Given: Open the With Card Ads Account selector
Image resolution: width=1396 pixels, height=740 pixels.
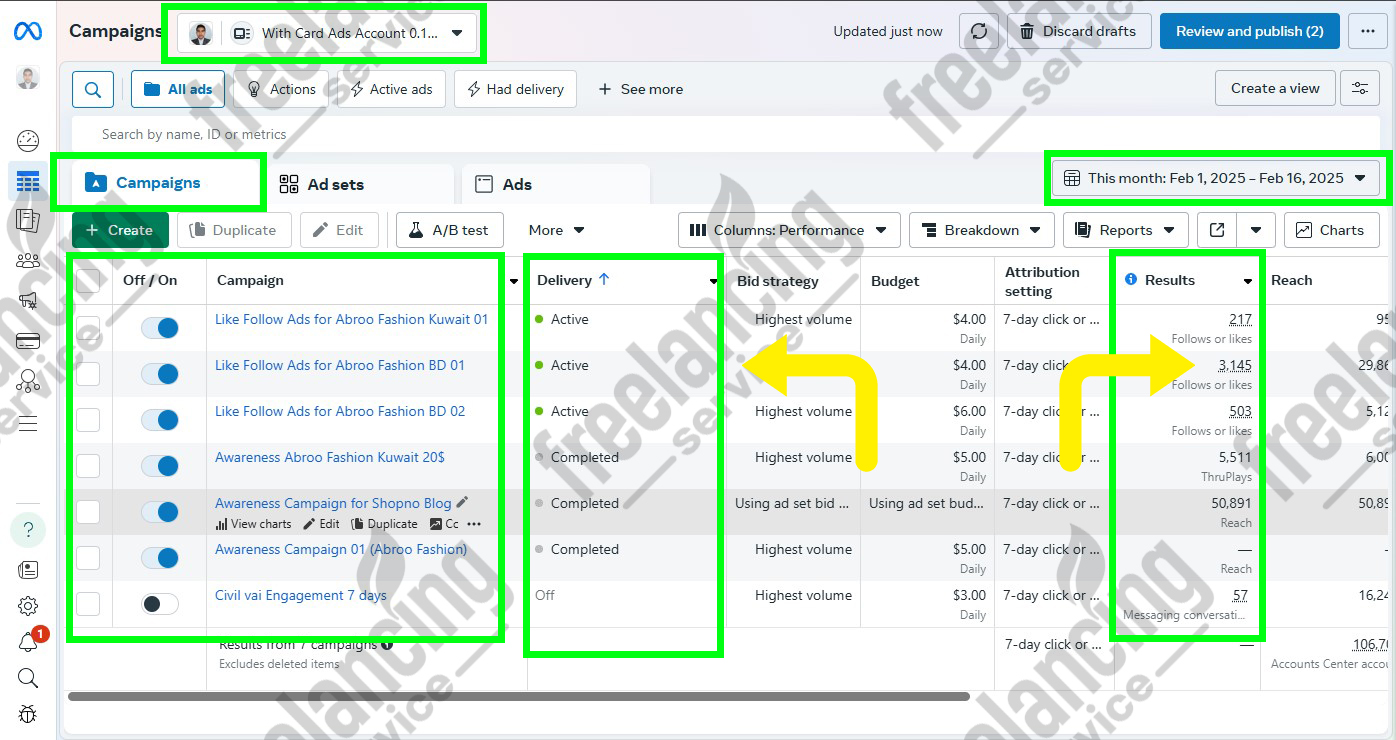Looking at the screenshot, I should (326, 33).
